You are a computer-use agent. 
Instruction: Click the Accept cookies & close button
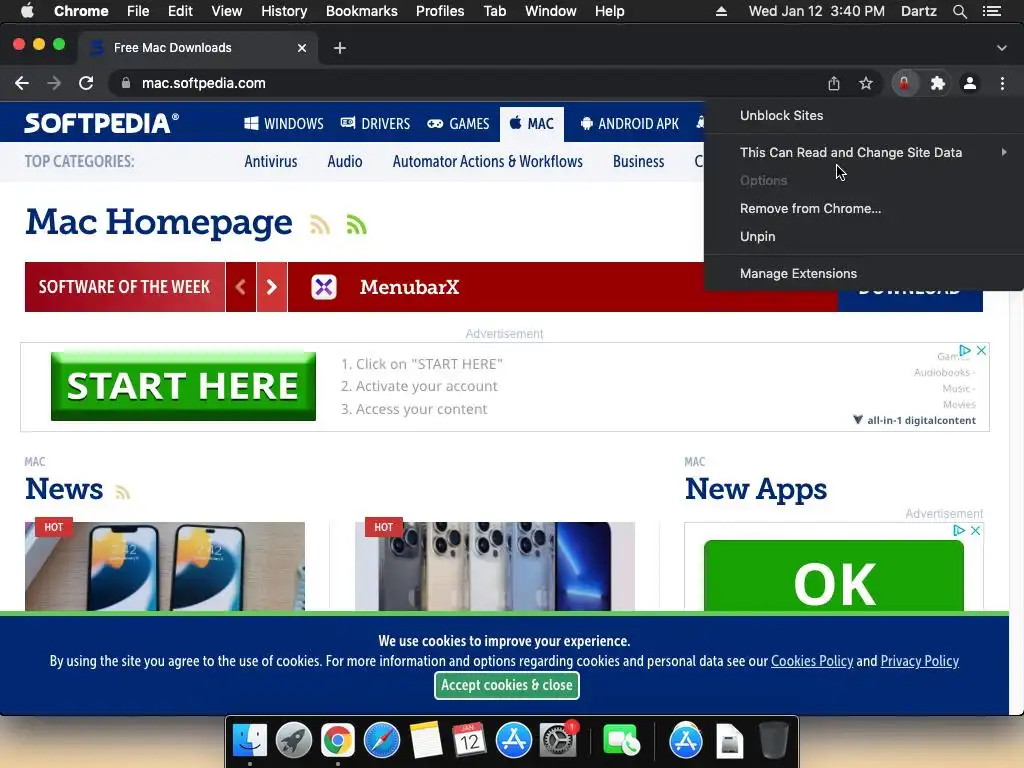click(x=507, y=685)
